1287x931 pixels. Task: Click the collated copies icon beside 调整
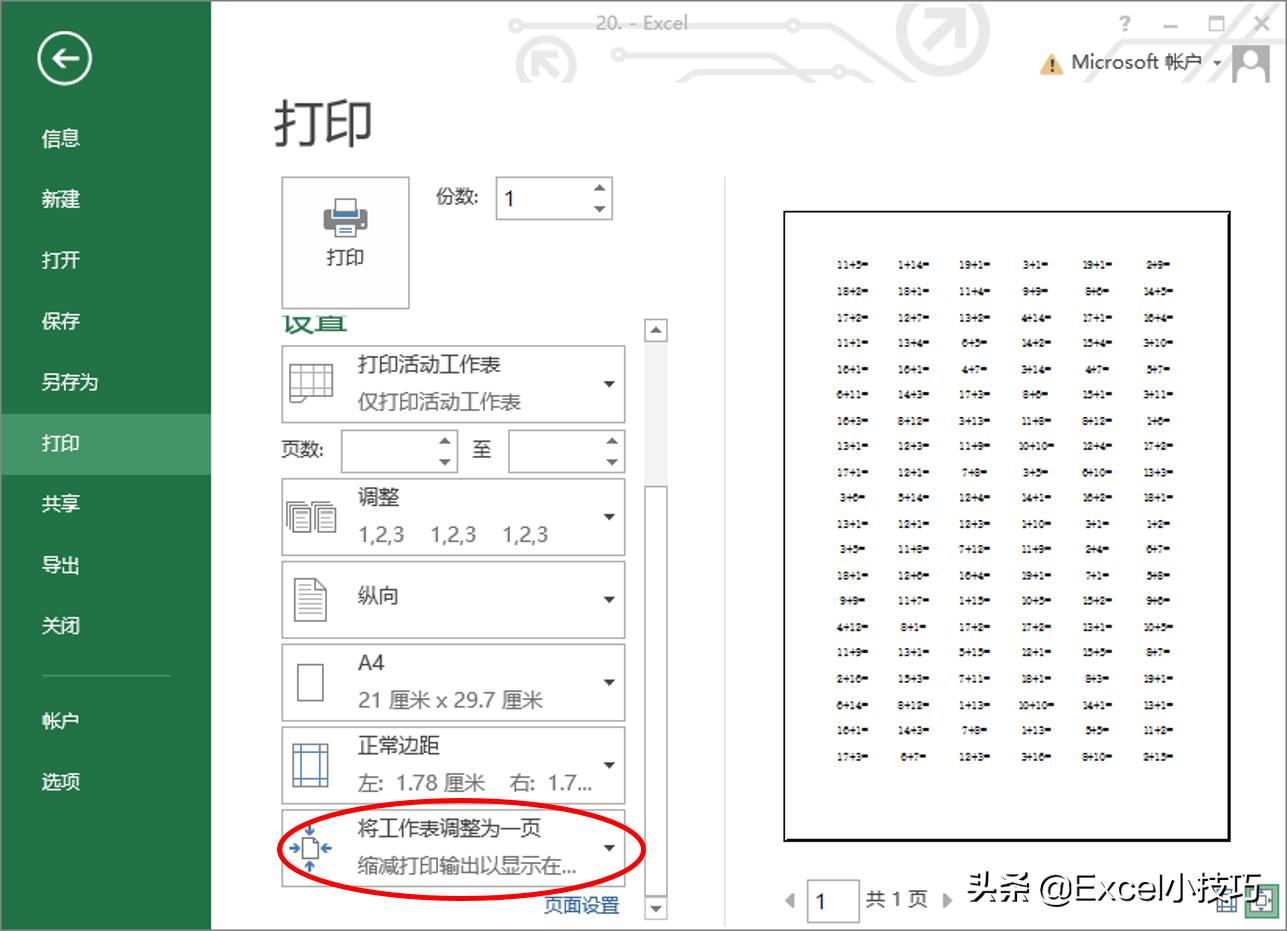312,515
